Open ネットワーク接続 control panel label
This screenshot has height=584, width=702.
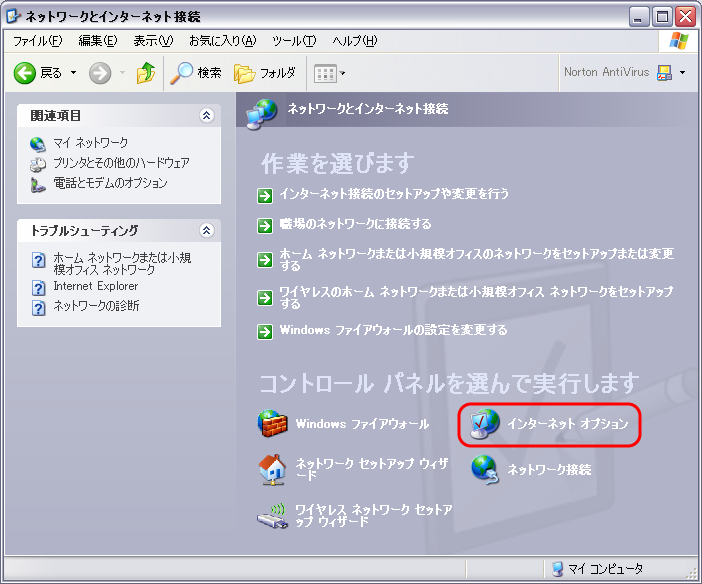pyautogui.click(x=549, y=469)
